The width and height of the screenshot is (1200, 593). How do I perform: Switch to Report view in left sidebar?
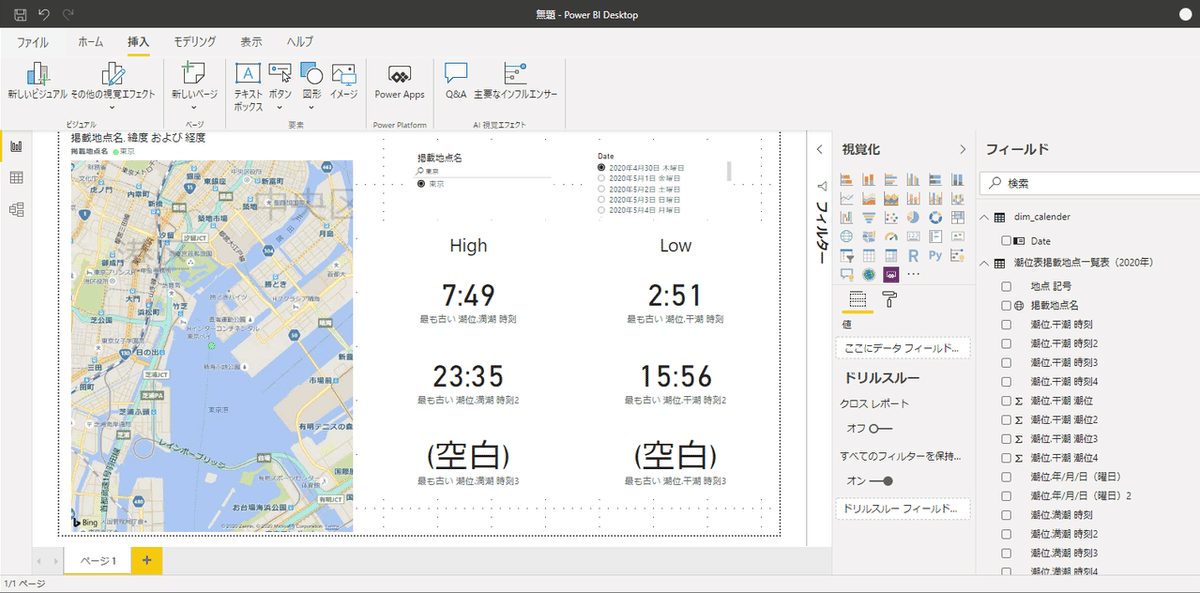(16, 146)
